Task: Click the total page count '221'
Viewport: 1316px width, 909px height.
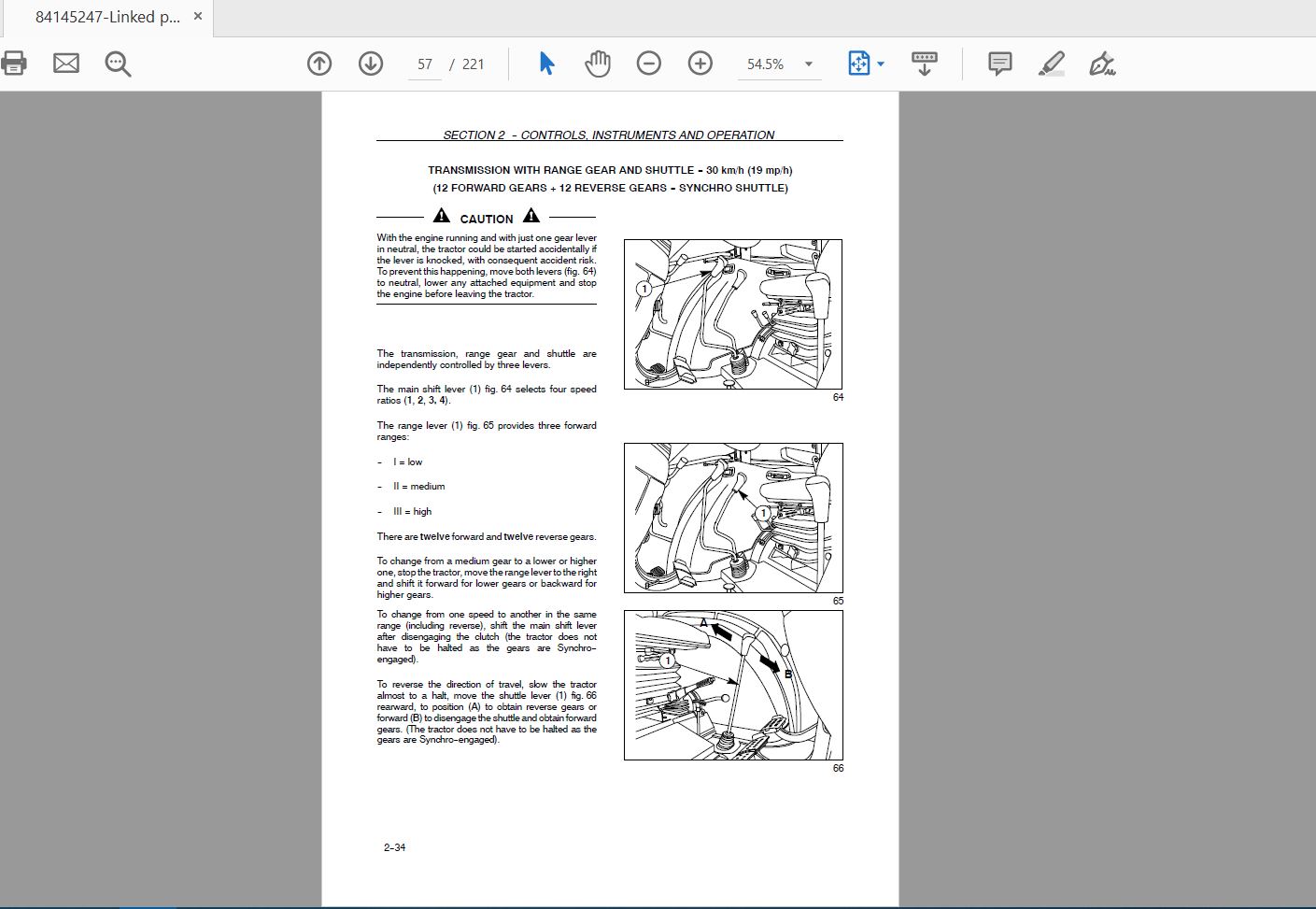Action: pos(474,64)
